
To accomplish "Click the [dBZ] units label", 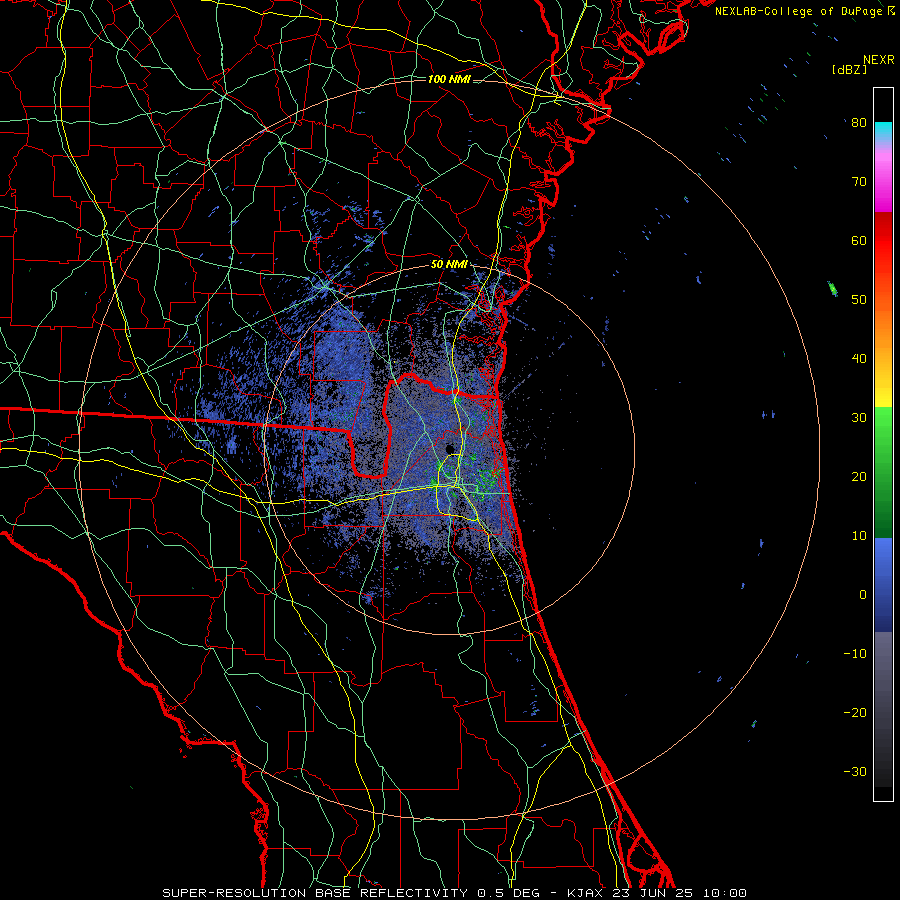I will click(849, 70).
